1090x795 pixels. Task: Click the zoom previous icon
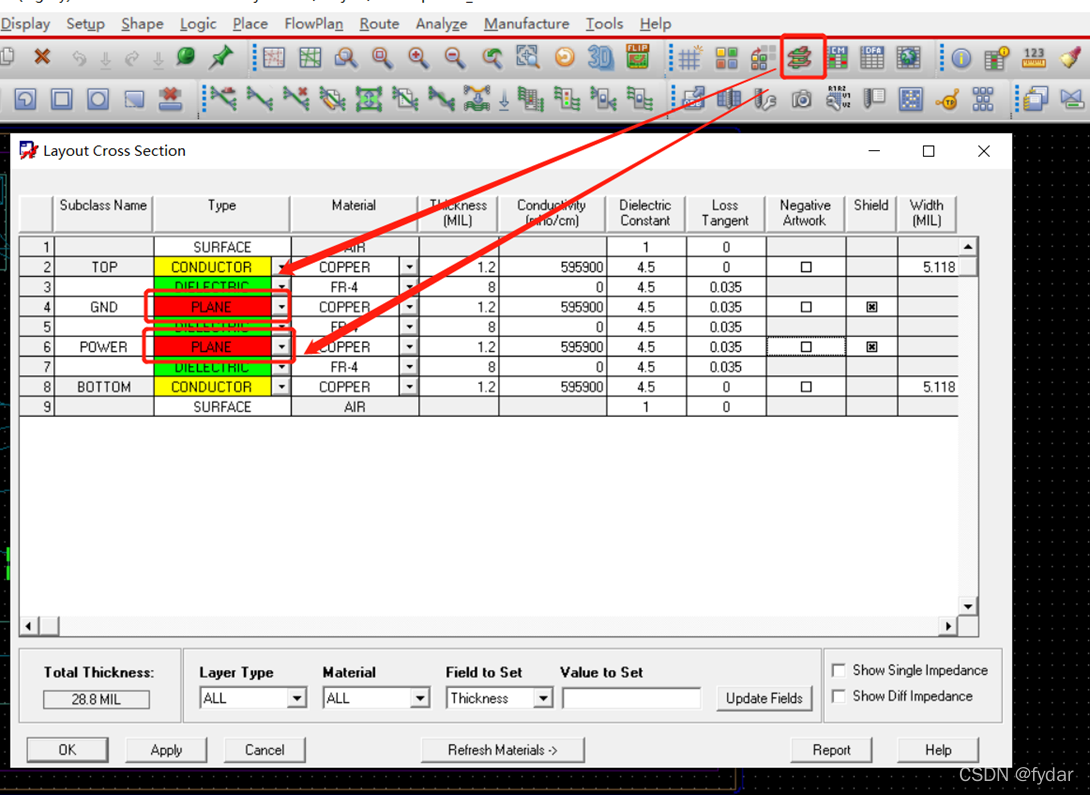point(491,57)
